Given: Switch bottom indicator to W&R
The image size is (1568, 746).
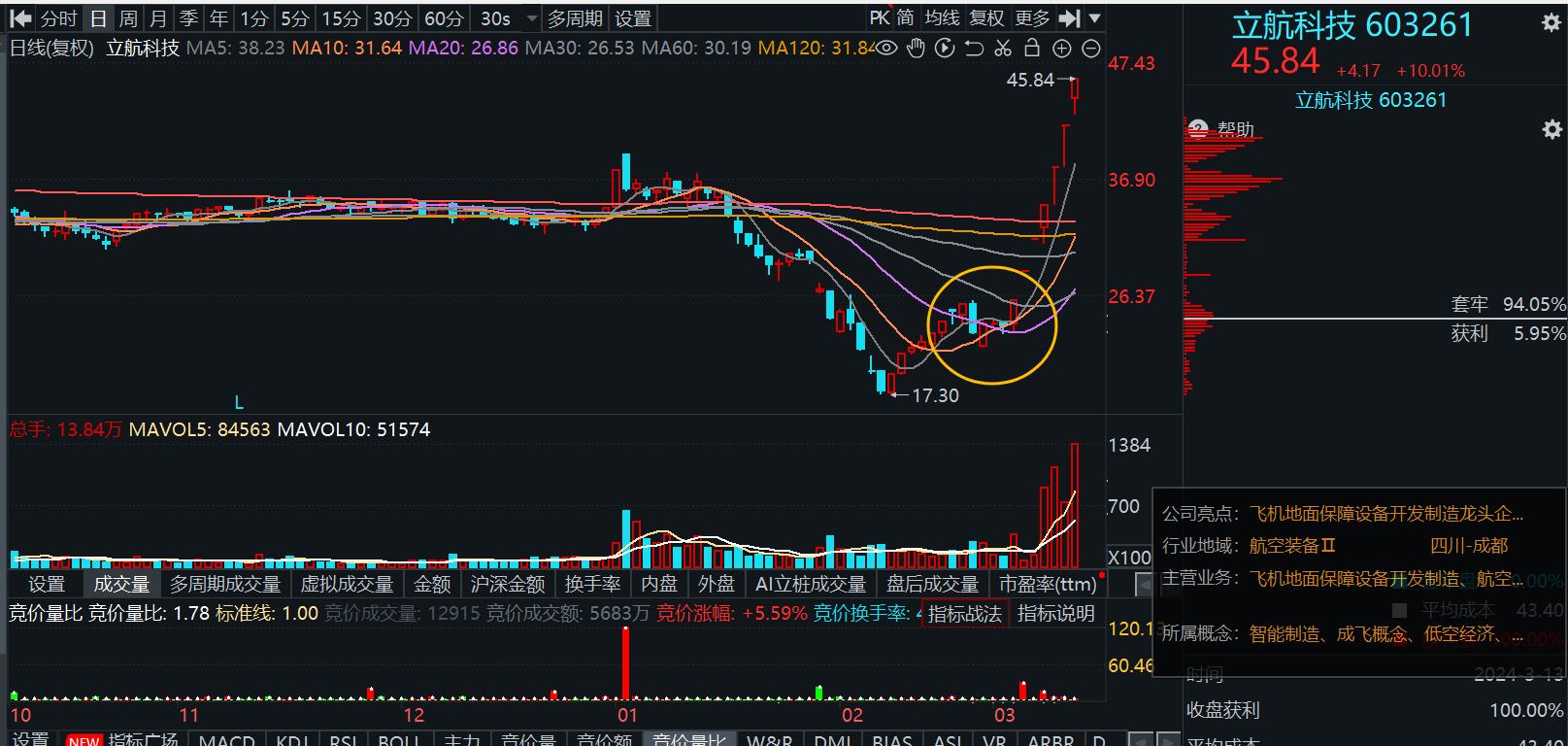Looking at the screenshot, I should [x=769, y=740].
